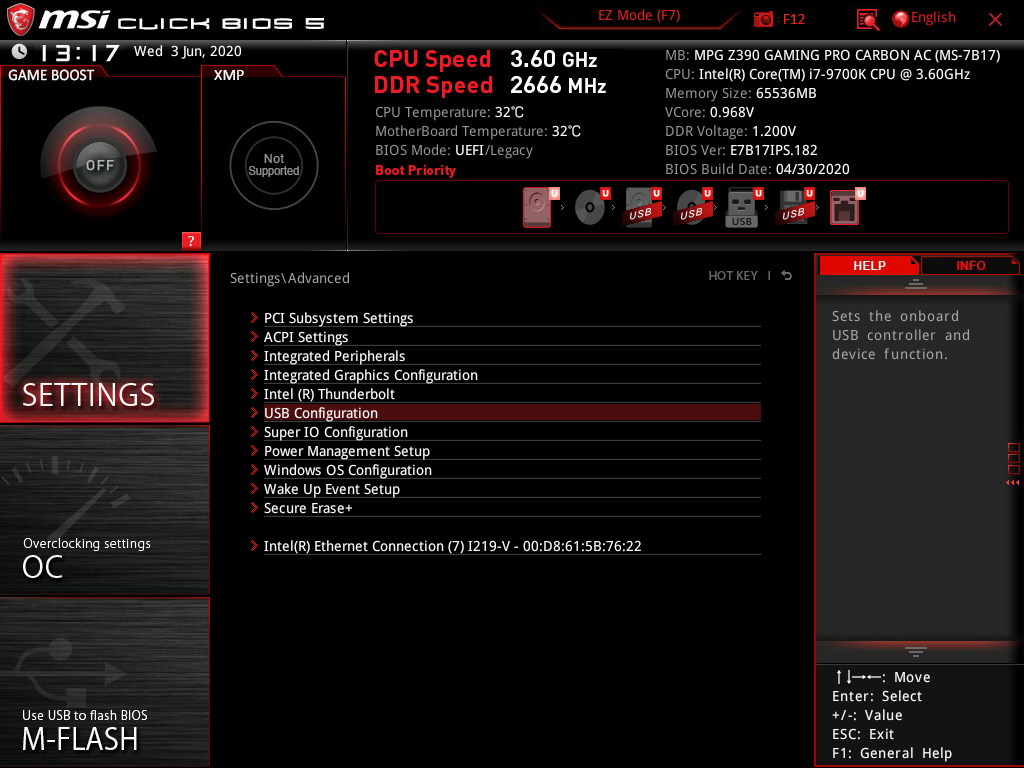Switch to the HELP tab
This screenshot has width=1024, height=768.
[x=869, y=265]
